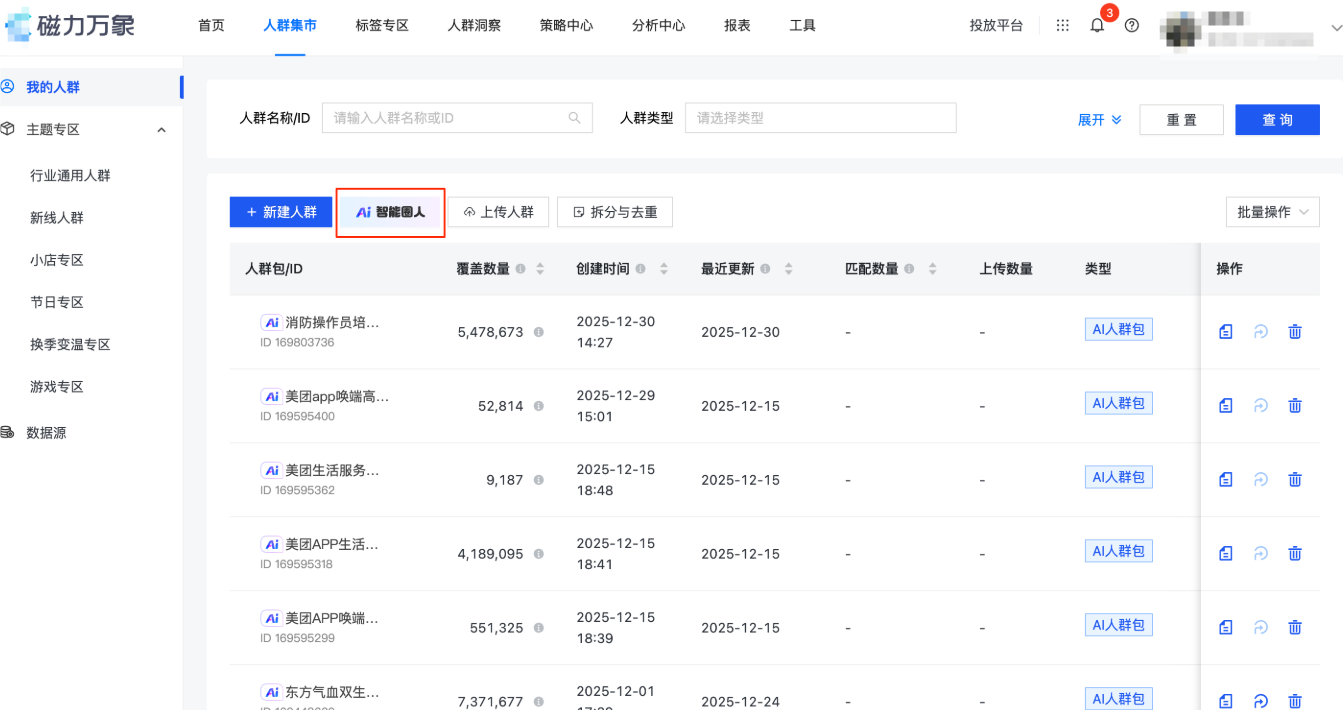Open the 人群类型 type selector

pyautogui.click(x=821, y=118)
